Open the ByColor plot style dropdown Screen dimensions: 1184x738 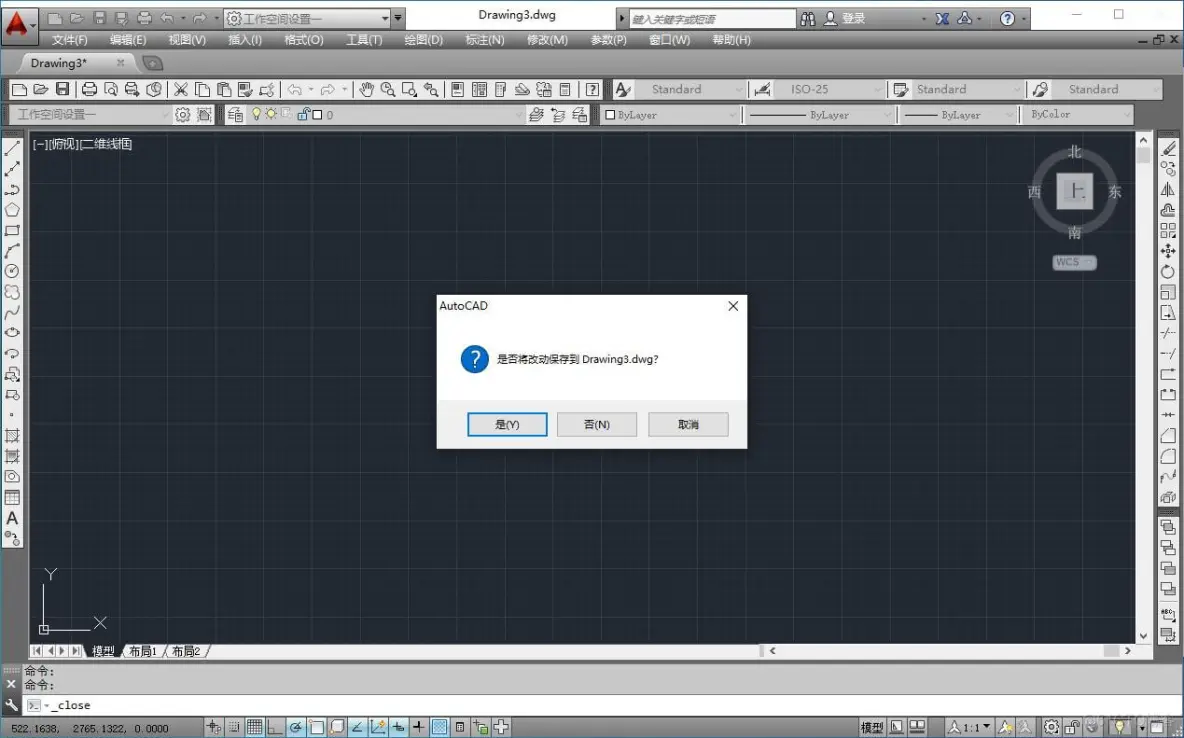click(1076, 115)
